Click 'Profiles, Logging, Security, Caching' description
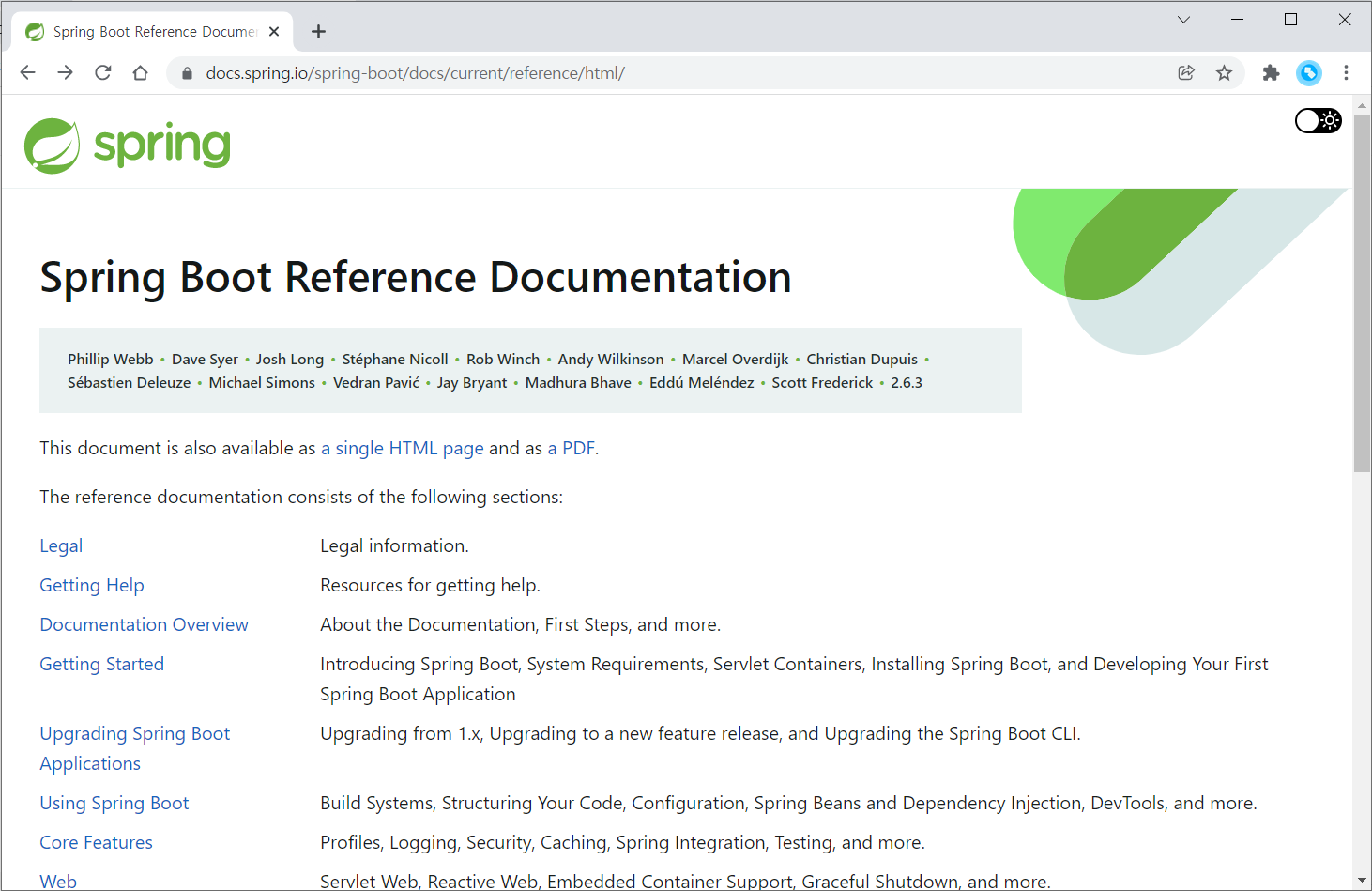The image size is (1372, 891). point(622,843)
